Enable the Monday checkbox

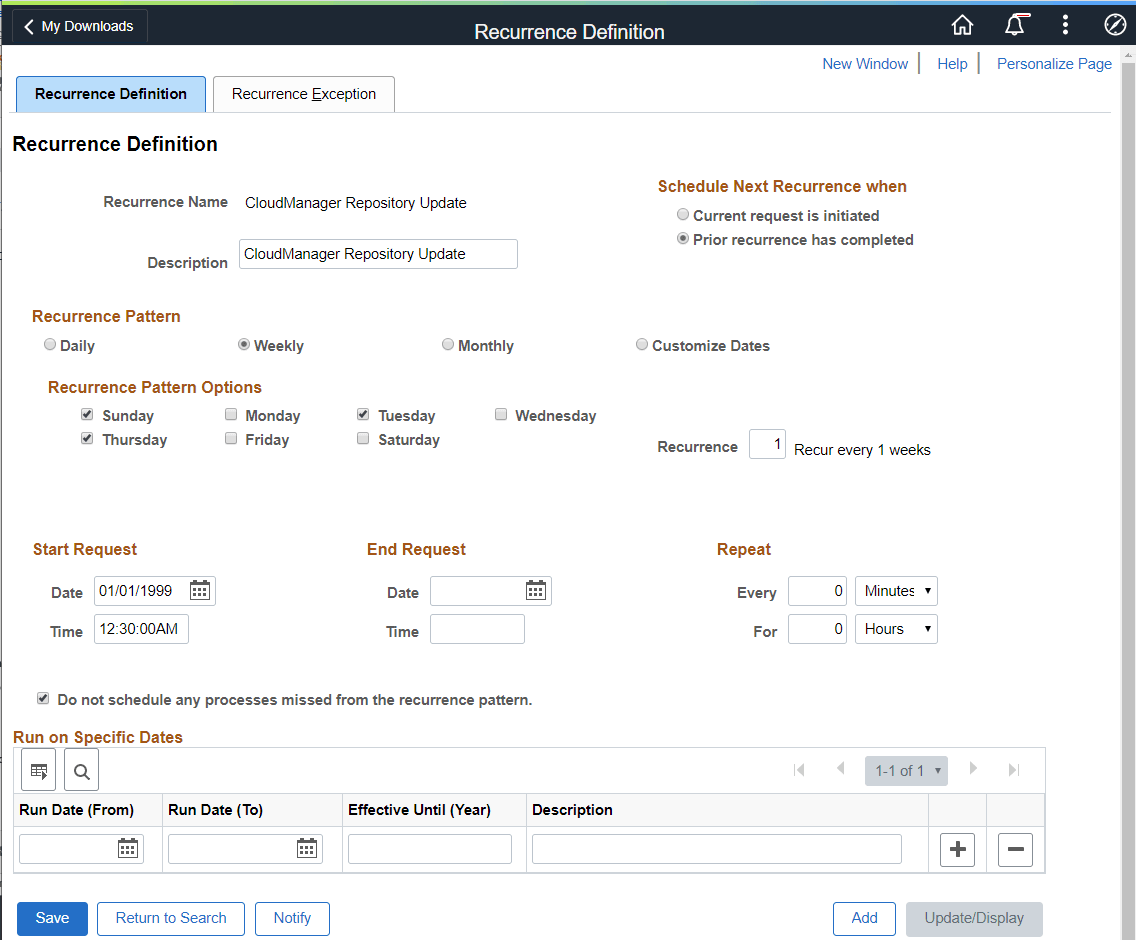(231, 413)
